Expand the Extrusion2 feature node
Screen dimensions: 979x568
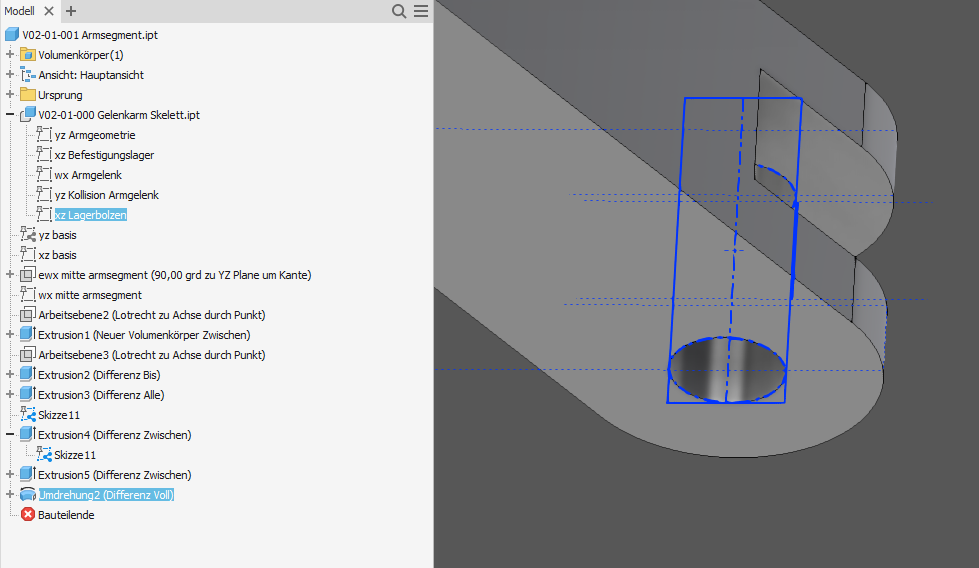(x=9, y=375)
